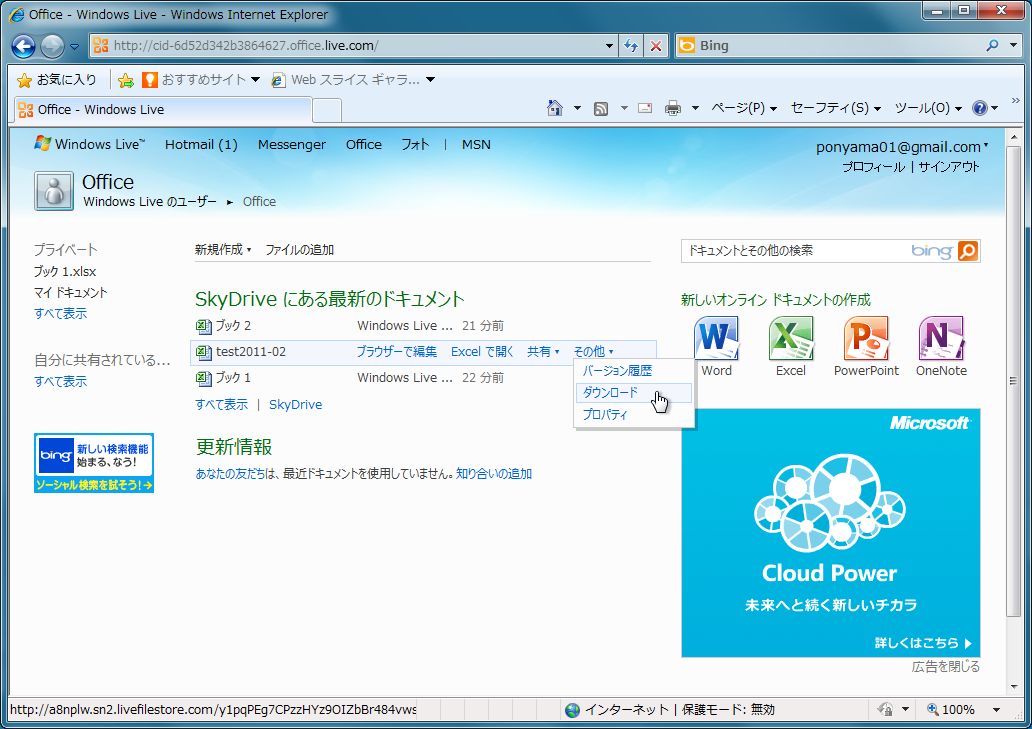
Task: Click the Excel icon beside ブック 2
Action: [x=204, y=326]
